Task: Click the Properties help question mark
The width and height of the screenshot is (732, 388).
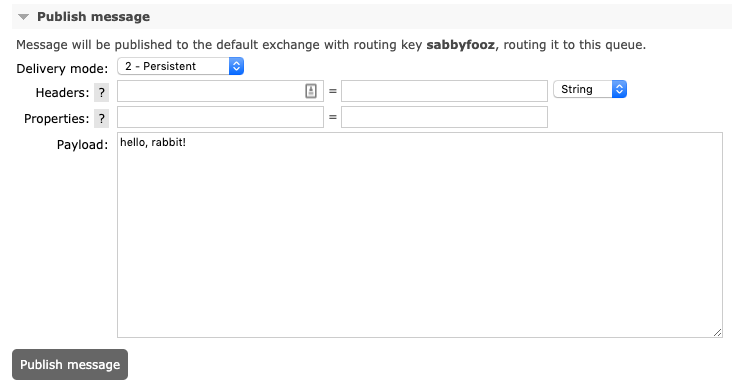Action: coord(101,119)
